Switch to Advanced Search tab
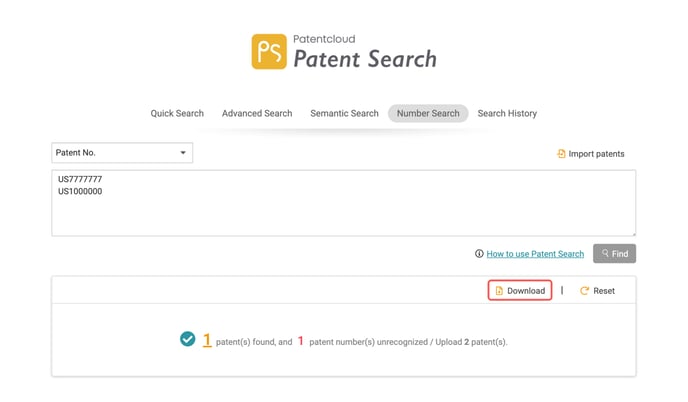 pyautogui.click(x=257, y=113)
